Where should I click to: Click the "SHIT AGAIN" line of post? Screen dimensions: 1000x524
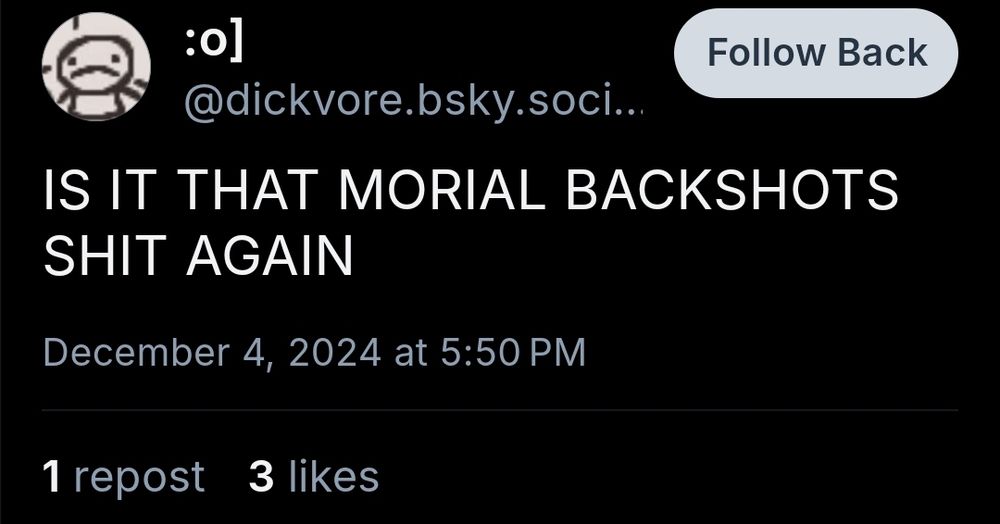point(198,255)
